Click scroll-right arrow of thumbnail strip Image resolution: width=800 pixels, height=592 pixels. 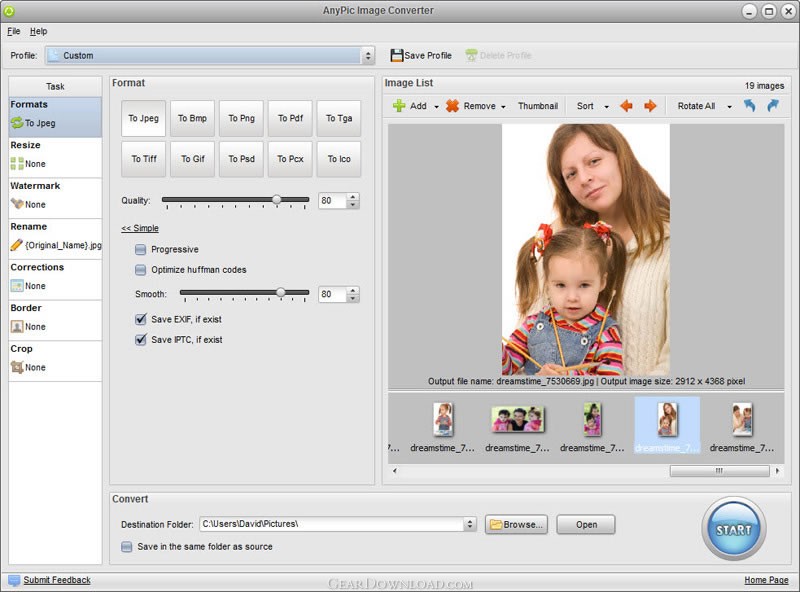click(777, 471)
